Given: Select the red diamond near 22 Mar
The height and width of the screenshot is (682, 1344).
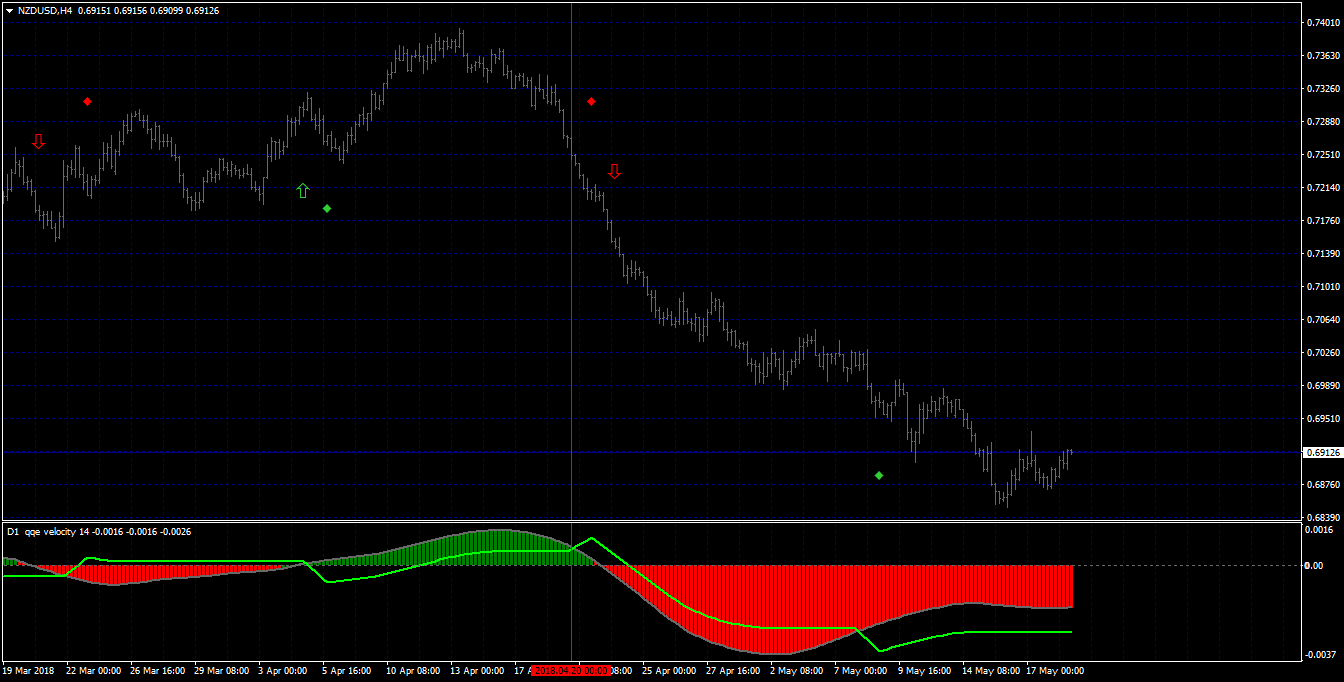Looking at the screenshot, I should point(88,102).
